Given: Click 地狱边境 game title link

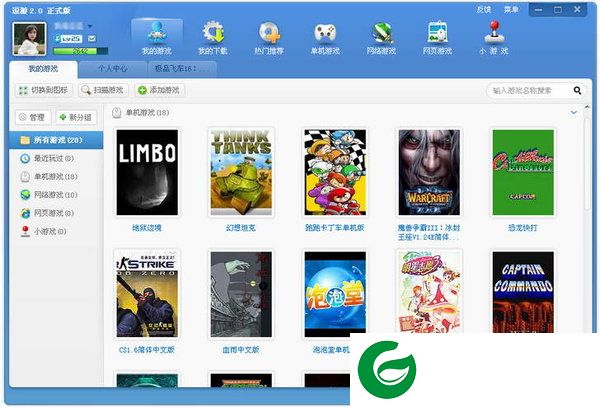Looking at the screenshot, I should [x=147, y=228].
